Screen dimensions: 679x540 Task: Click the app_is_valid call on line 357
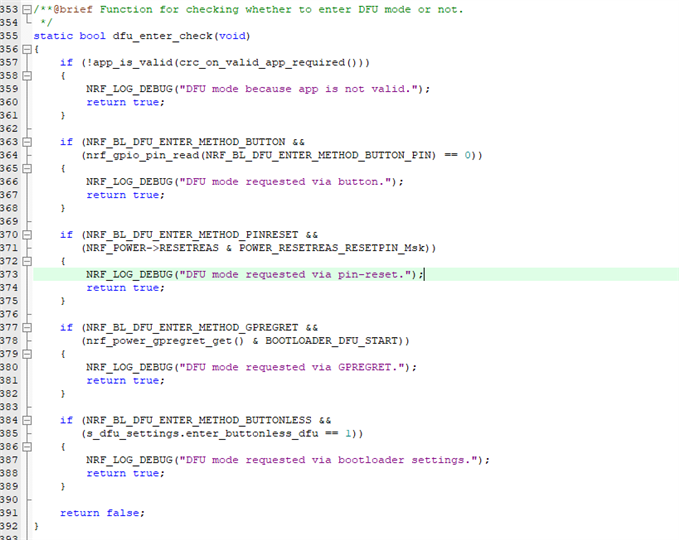(x=133, y=62)
